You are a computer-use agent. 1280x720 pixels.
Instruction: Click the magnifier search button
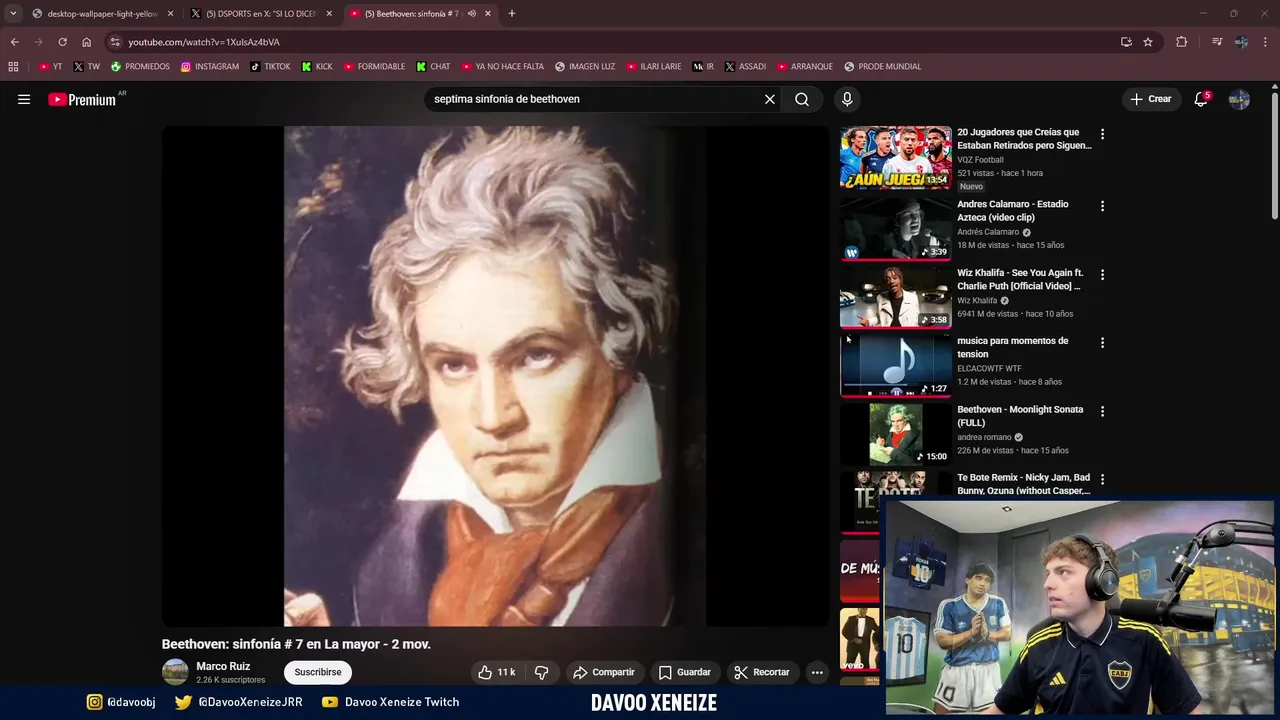coord(802,99)
